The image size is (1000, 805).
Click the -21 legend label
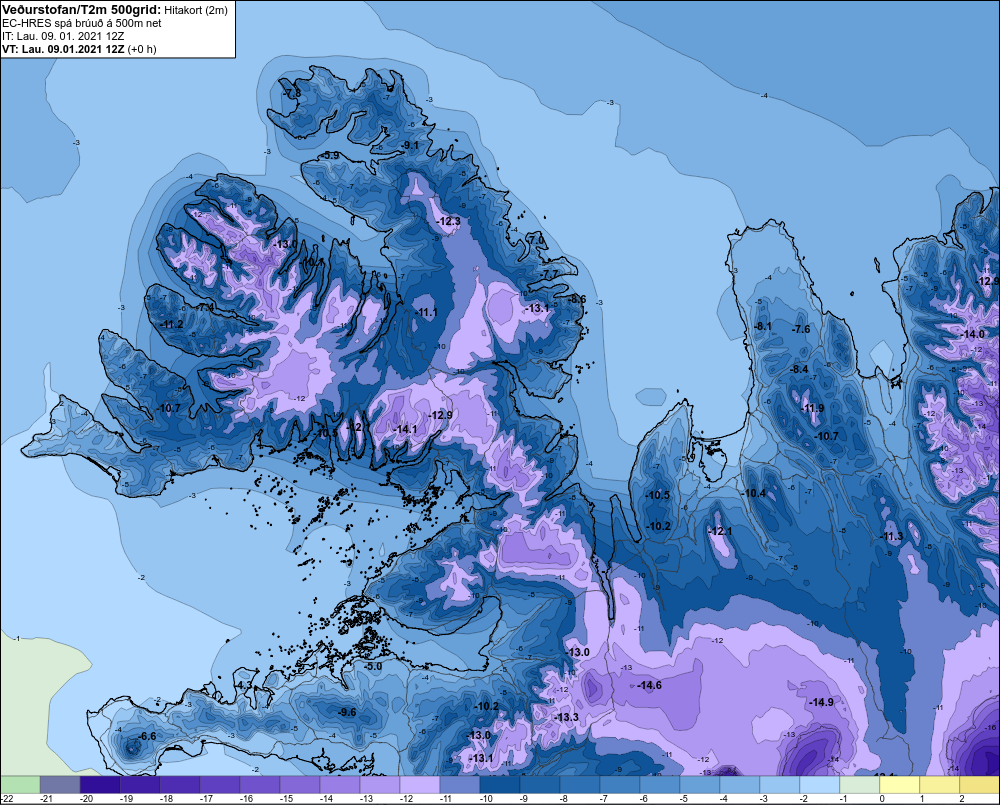click(x=46, y=799)
